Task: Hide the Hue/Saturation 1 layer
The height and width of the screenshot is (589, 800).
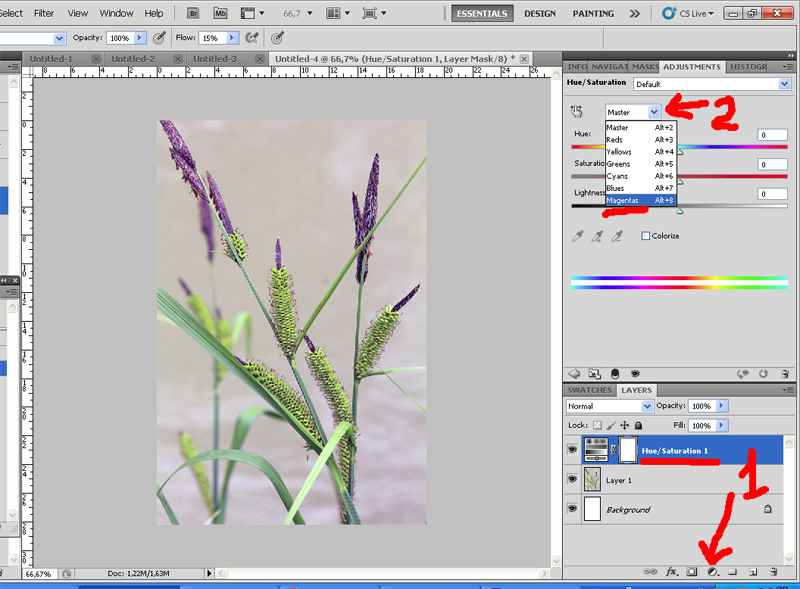Action: 573,450
